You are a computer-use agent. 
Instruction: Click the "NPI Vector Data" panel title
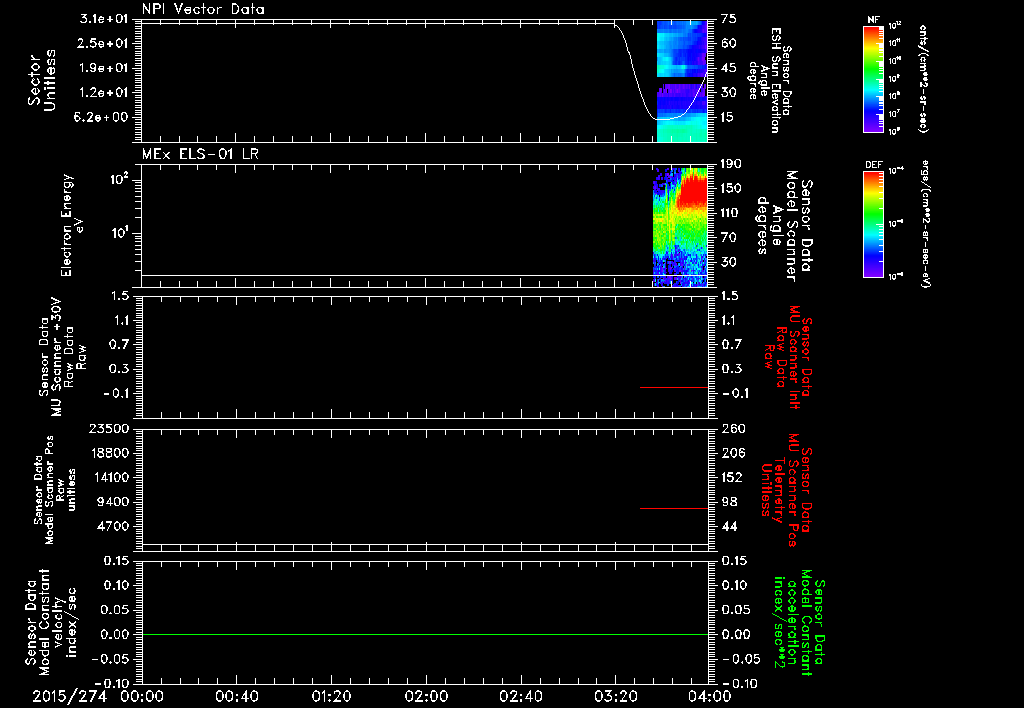[x=203, y=9]
